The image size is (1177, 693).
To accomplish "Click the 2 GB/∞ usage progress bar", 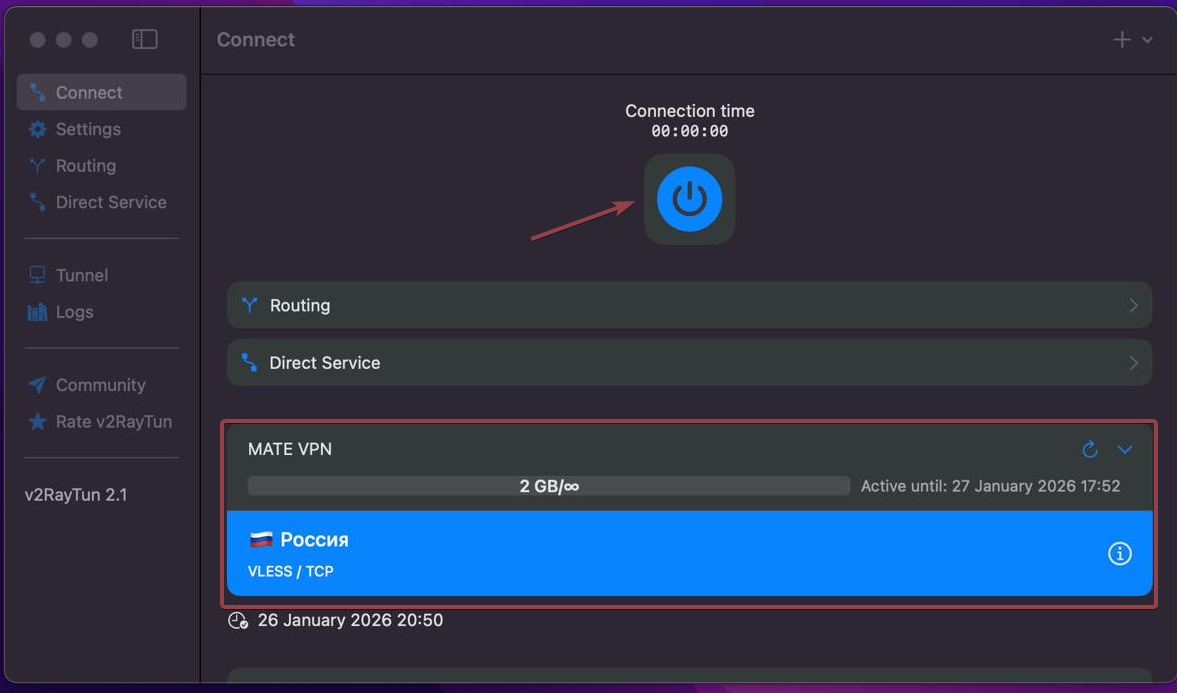I will 547,485.
